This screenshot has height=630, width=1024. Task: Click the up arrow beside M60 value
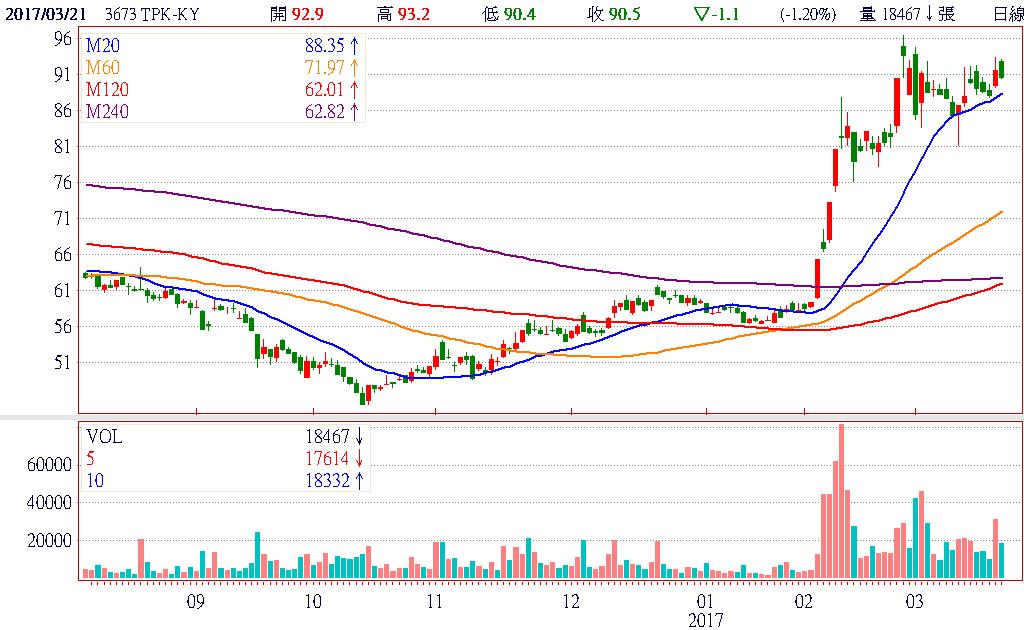354,68
